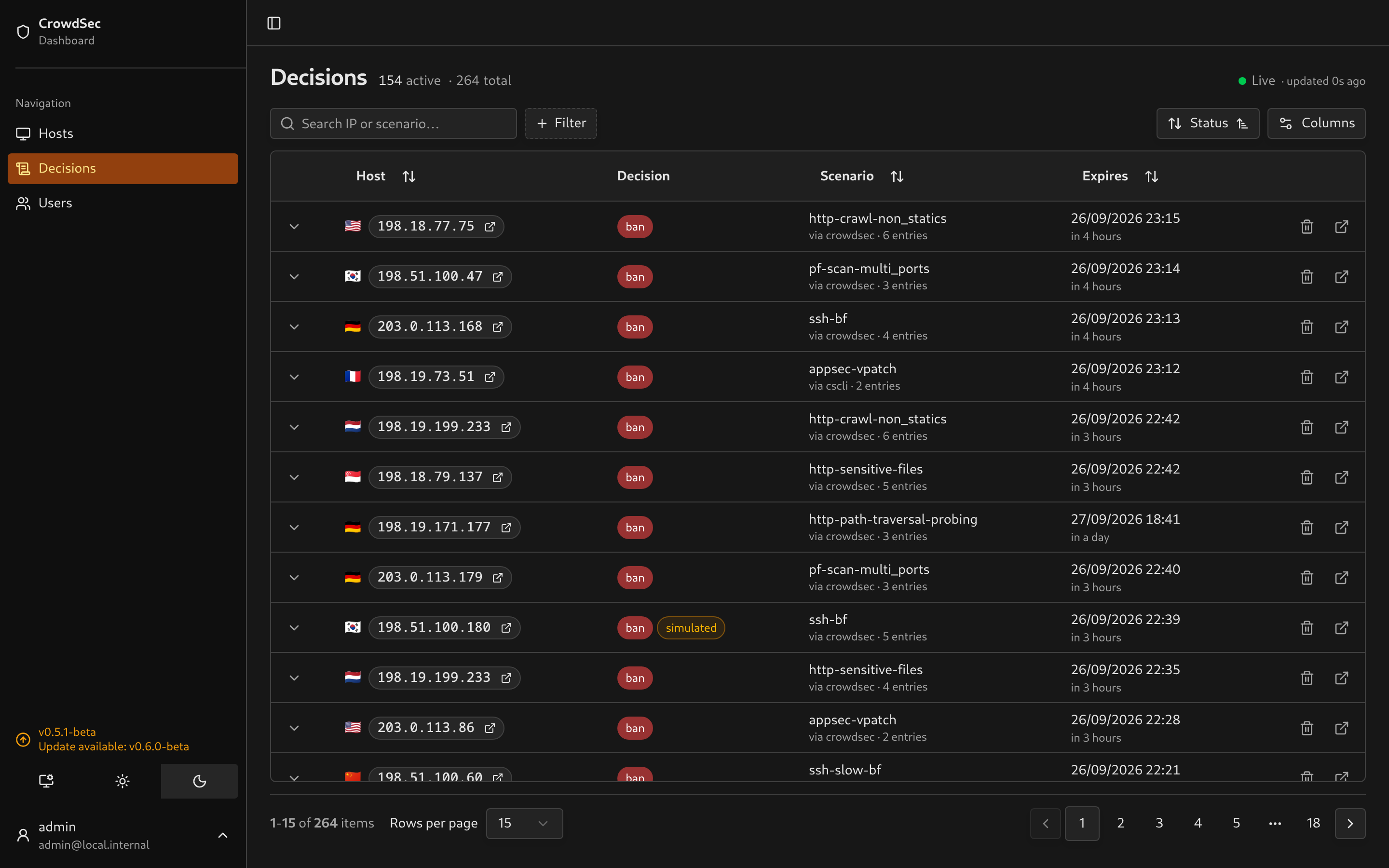Viewport: 1389px width, 868px height.
Task: Click the update available arrow icon
Action: pyautogui.click(x=23, y=739)
